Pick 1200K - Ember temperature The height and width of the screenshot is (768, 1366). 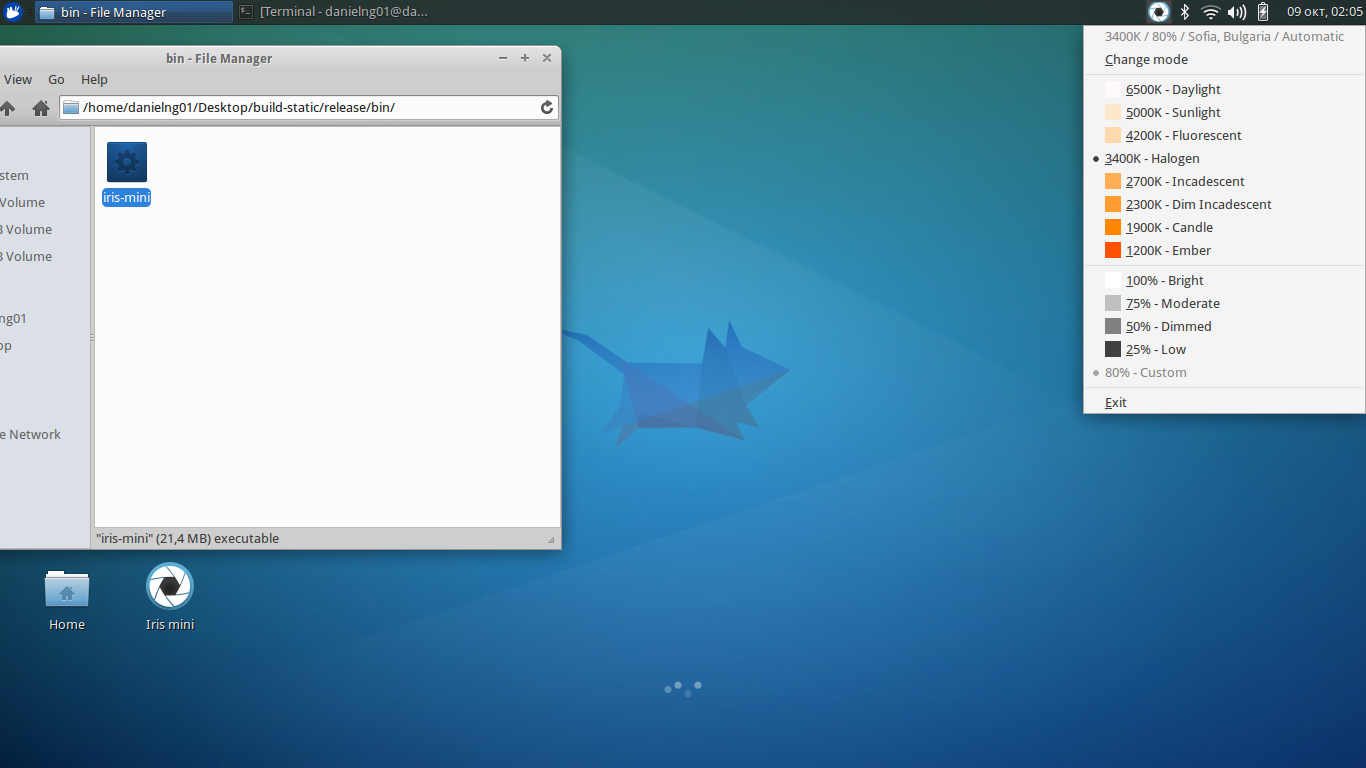[x=1224, y=250]
